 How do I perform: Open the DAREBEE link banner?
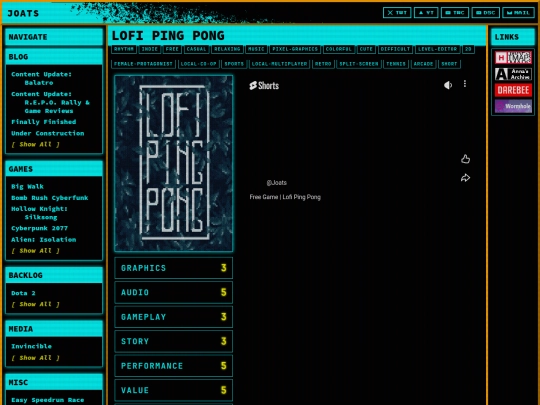(513, 90)
